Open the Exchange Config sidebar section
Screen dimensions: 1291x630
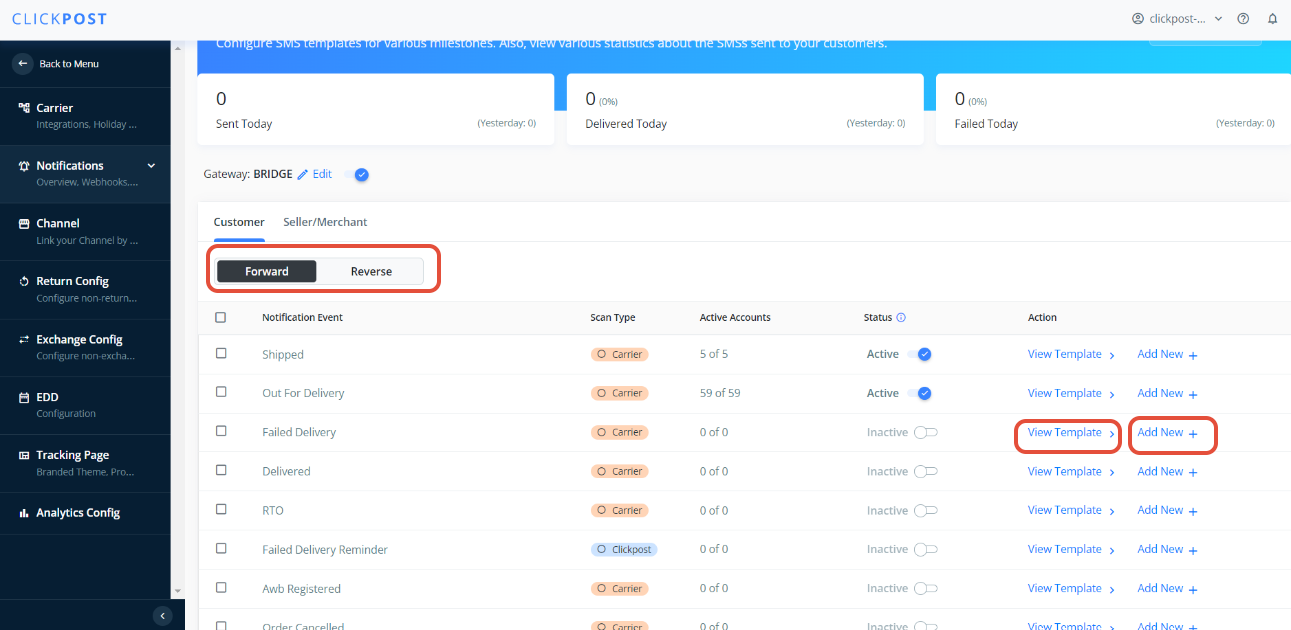[x=85, y=347]
